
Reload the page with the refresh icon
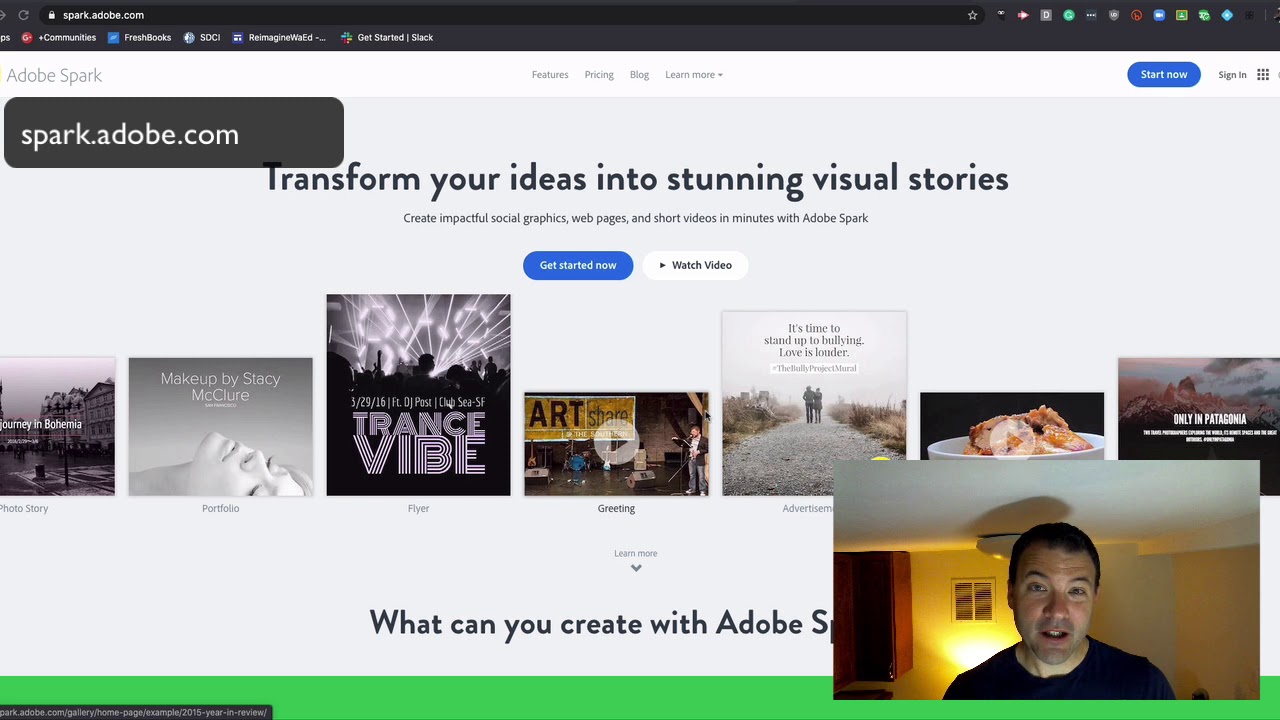[23, 15]
